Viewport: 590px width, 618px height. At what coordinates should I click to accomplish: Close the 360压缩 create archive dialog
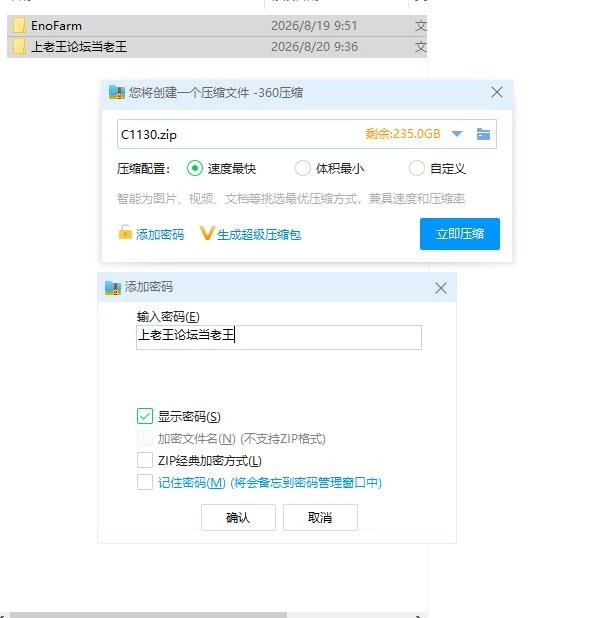tap(497, 93)
